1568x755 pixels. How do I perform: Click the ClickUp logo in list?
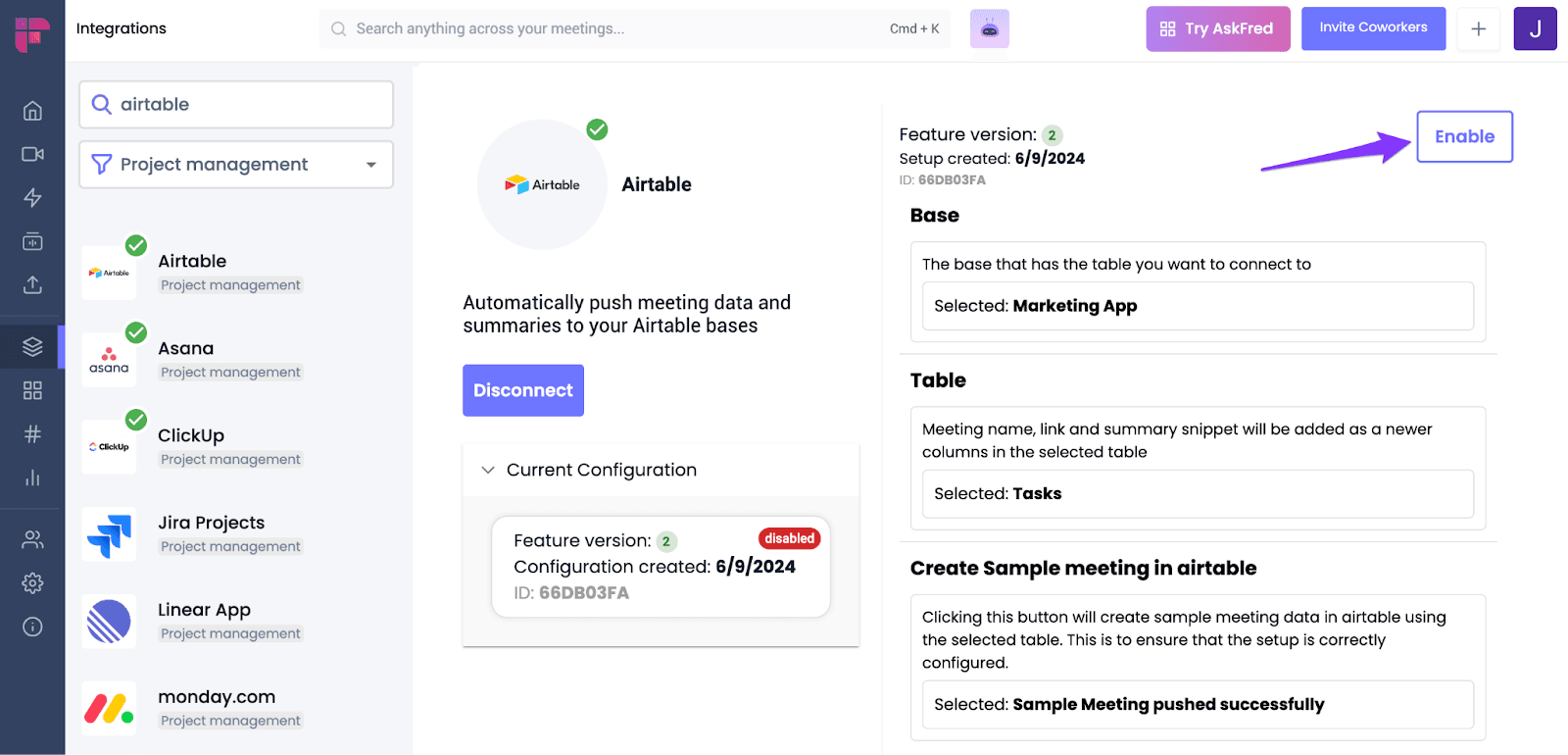[x=109, y=447]
